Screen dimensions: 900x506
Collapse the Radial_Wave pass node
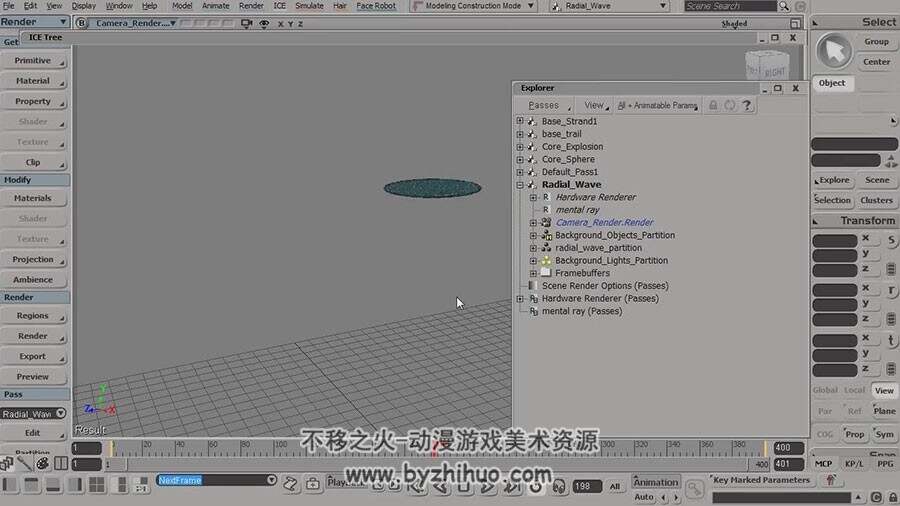520,185
